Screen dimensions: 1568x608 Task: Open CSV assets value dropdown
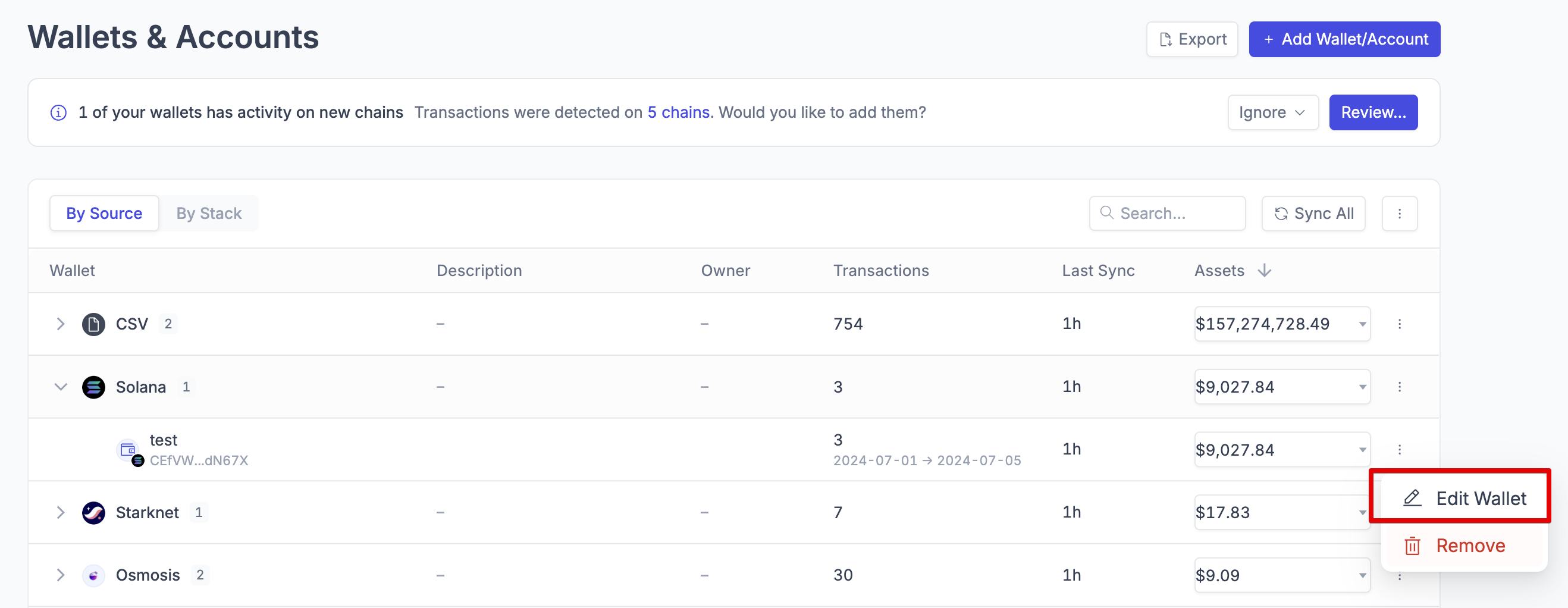(1362, 324)
